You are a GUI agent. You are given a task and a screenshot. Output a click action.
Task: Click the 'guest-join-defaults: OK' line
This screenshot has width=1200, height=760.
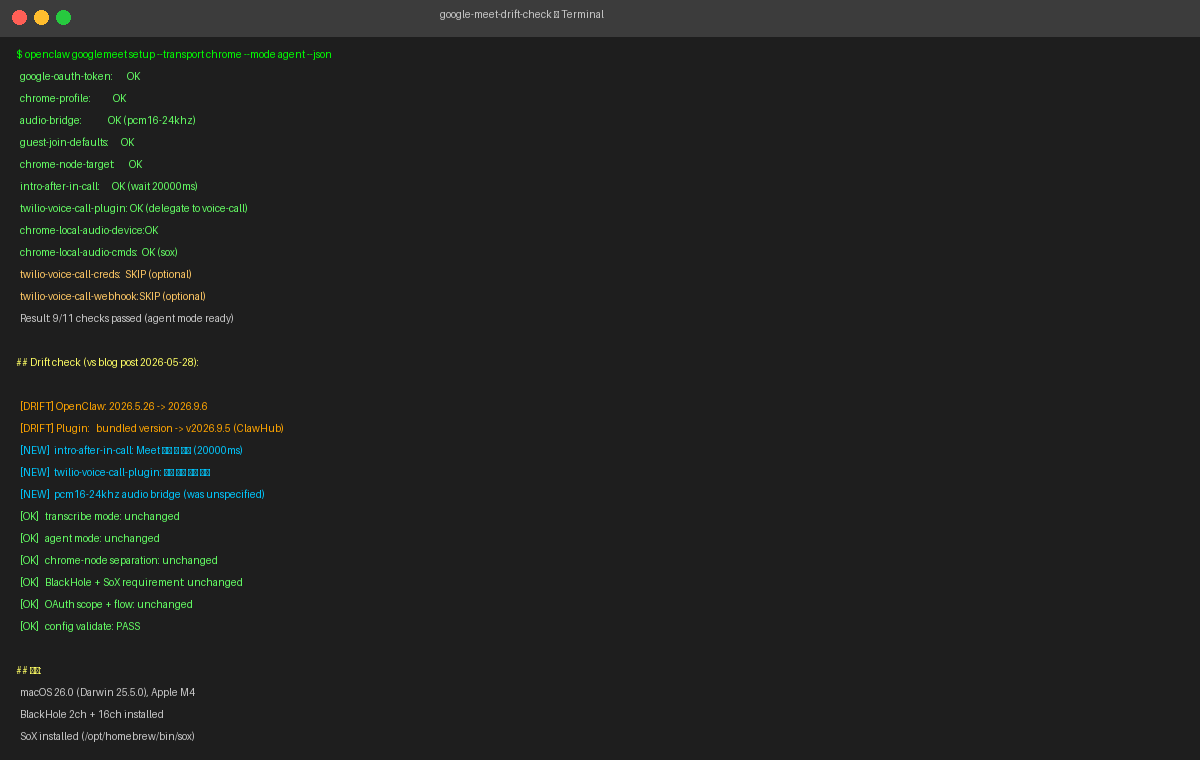pyautogui.click(x=77, y=142)
